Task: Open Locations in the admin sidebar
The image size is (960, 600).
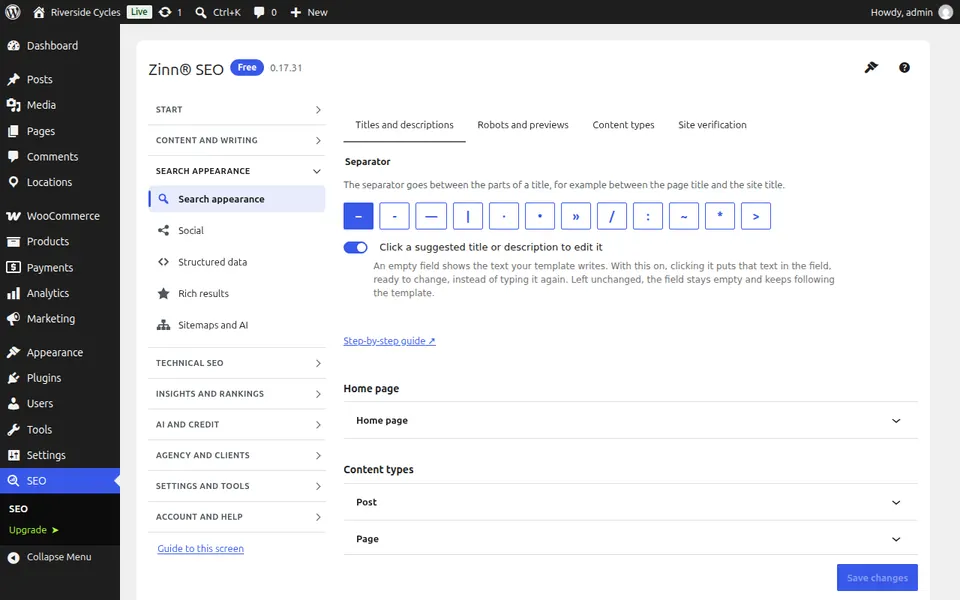Action: 60,182
